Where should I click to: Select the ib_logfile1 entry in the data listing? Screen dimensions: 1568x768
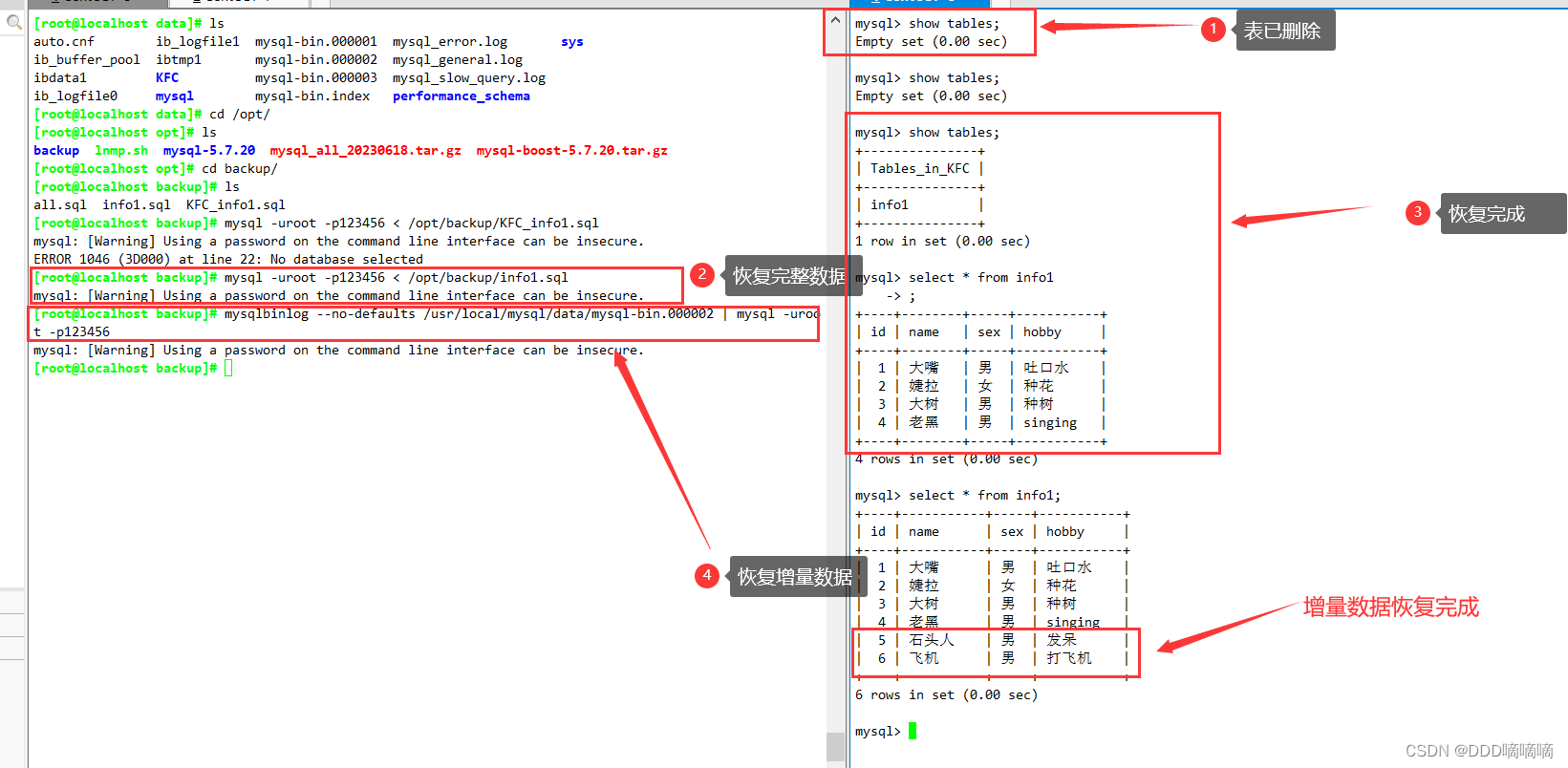pyautogui.click(x=198, y=41)
